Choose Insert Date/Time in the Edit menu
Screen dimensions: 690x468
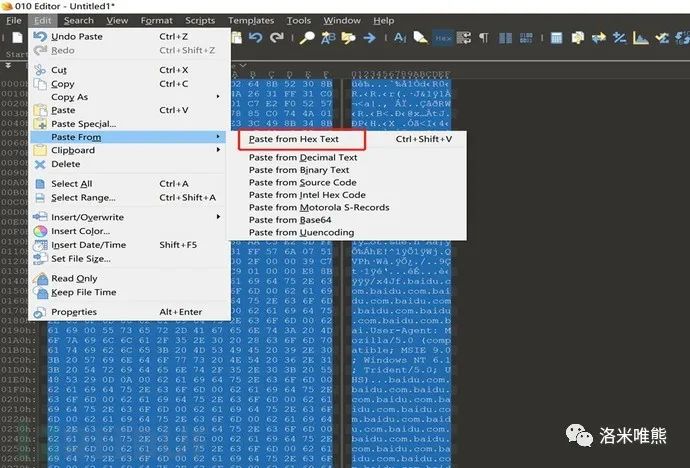tap(129, 245)
